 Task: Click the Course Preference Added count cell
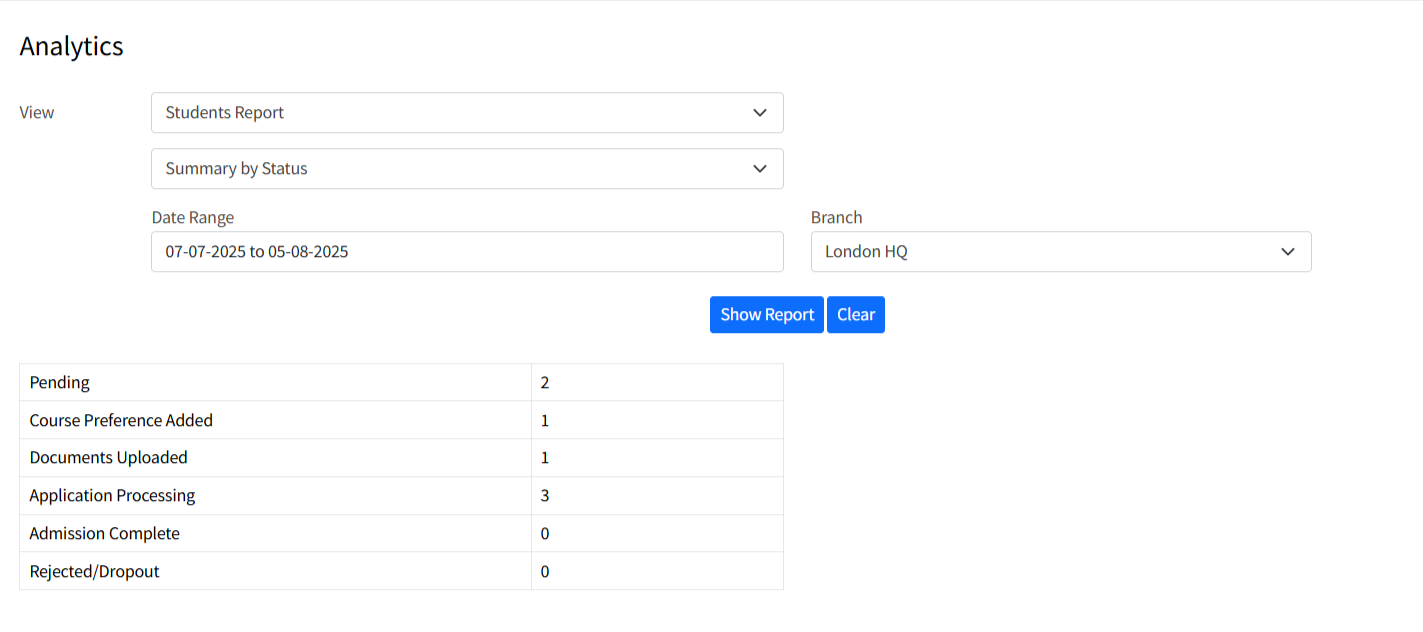(x=656, y=421)
